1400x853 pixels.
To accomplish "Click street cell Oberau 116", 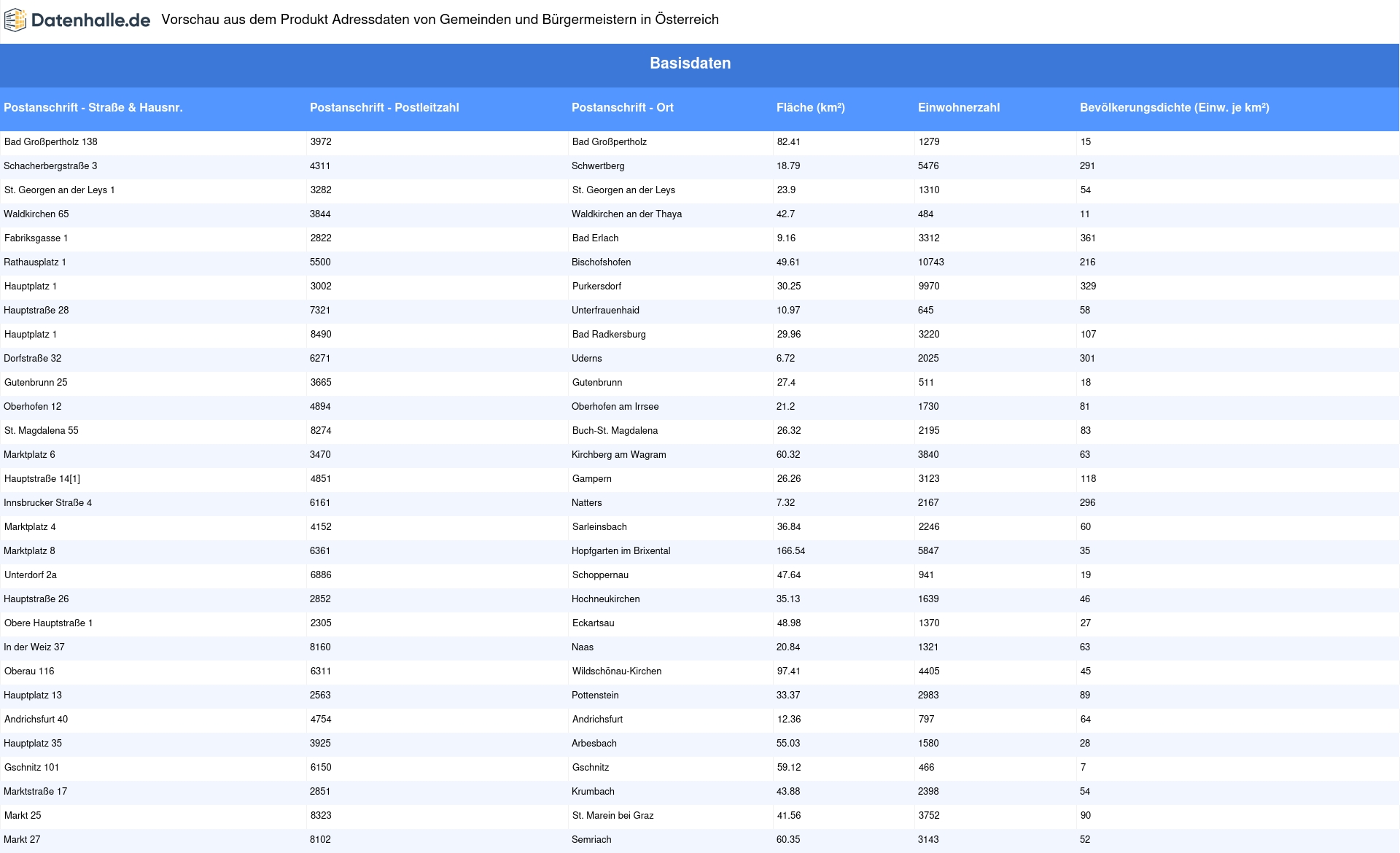I will [29, 671].
